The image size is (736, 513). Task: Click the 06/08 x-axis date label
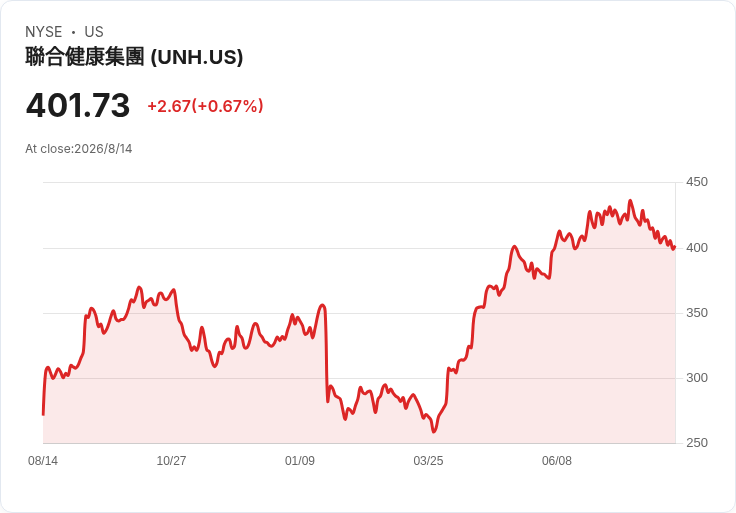[557, 461]
